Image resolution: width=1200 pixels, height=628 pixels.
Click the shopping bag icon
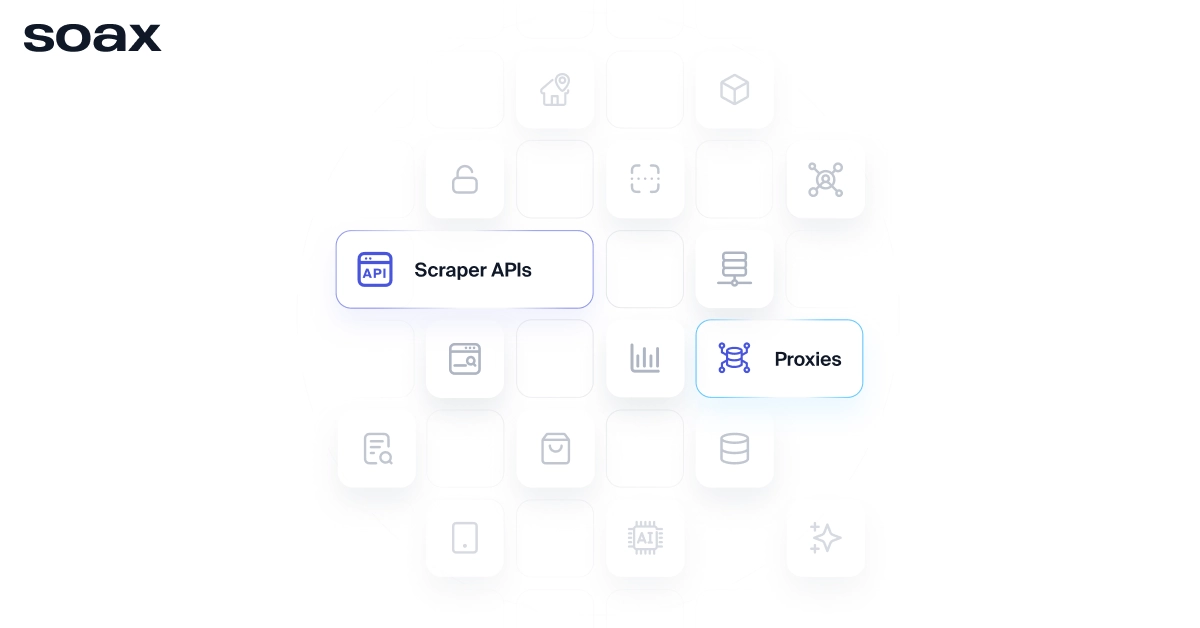pyautogui.click(x=555, y=448)
